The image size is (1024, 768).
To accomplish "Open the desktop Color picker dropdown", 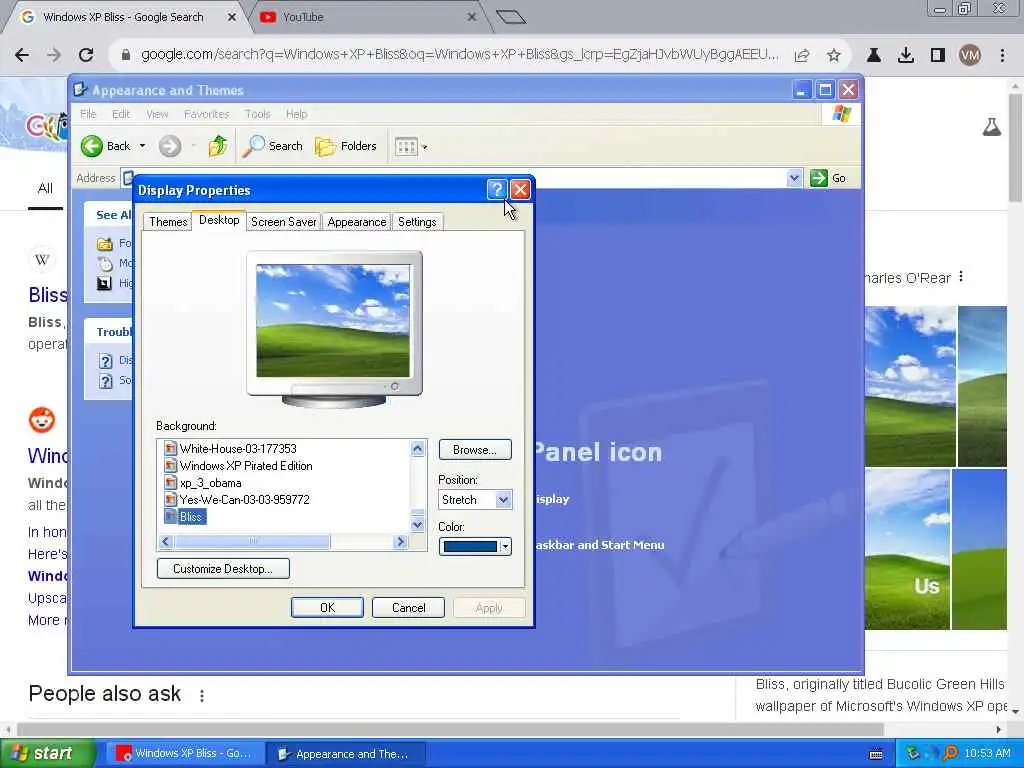I will tap(475, 547).
